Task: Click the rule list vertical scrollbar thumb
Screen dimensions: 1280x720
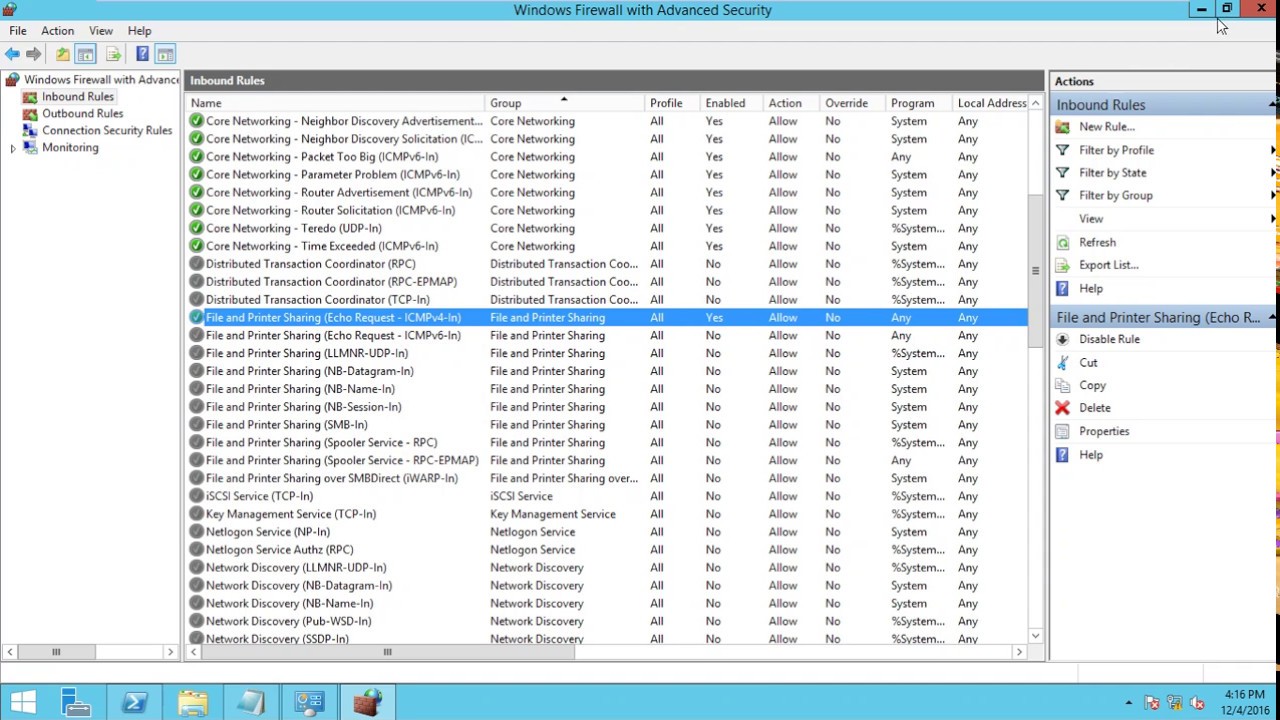Action: [x=1035, y=270]
